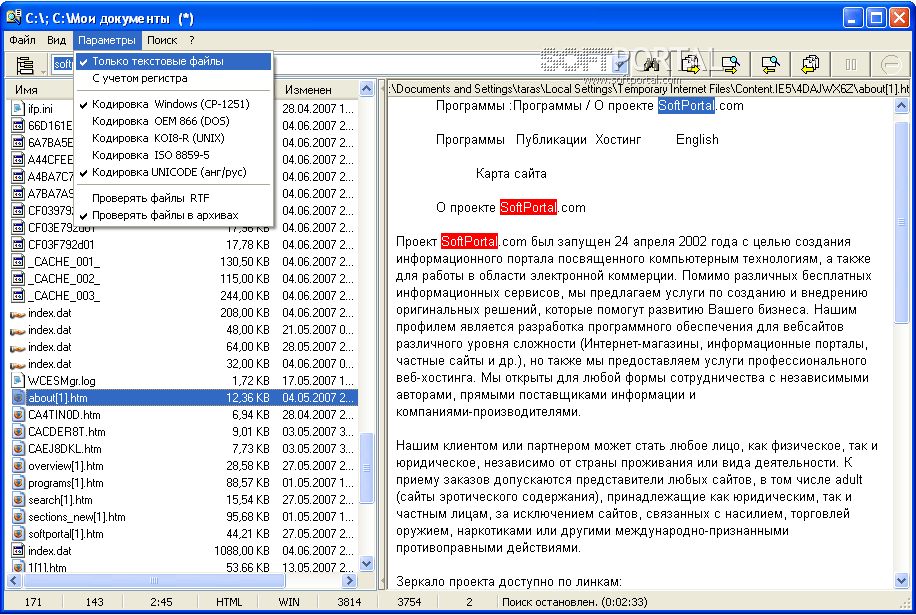Open the Поиск menu
This screenshot has width=916, height=615.
(x=162, y=40)
